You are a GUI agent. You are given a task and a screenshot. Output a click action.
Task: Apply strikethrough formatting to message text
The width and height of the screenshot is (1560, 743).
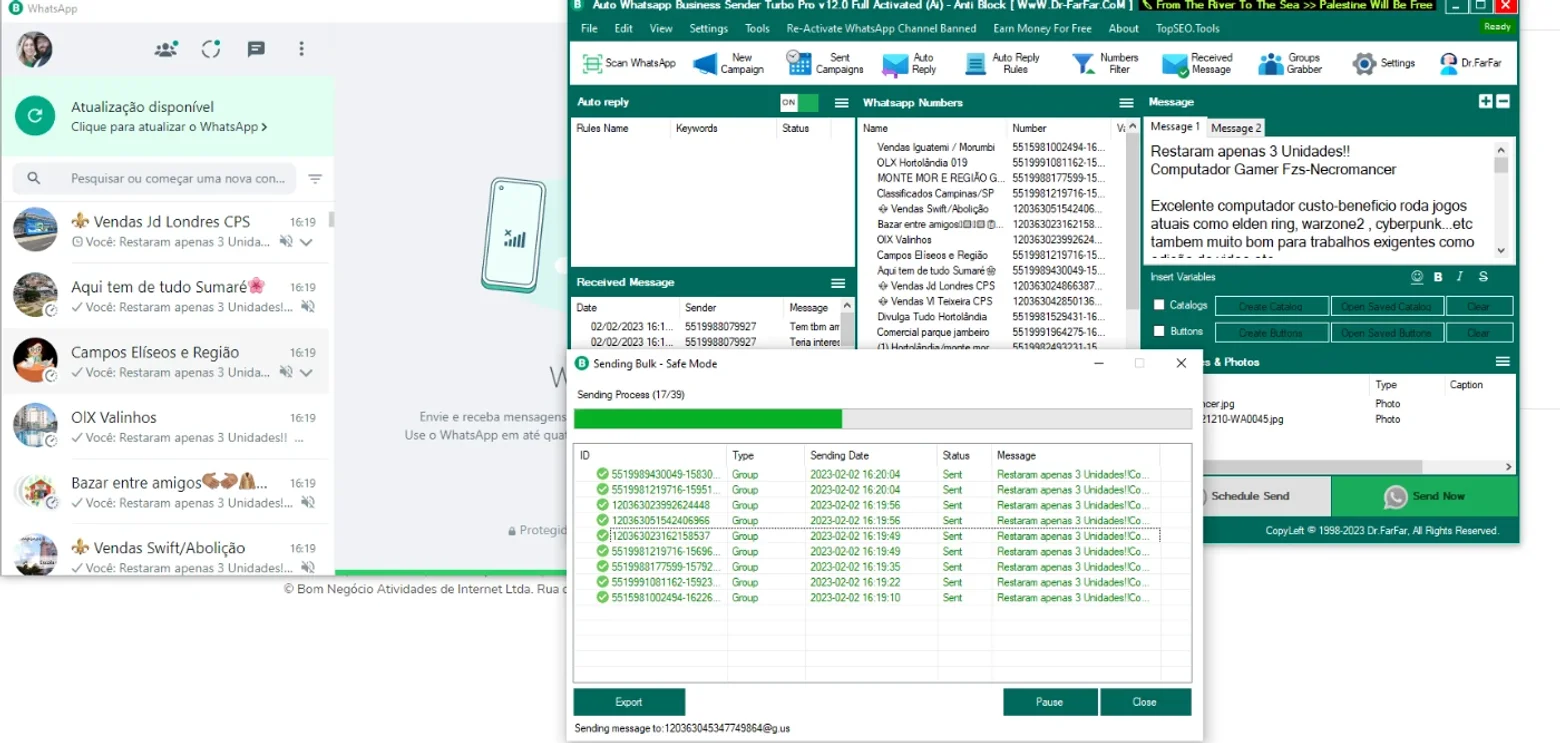(x=1483, y=277)
